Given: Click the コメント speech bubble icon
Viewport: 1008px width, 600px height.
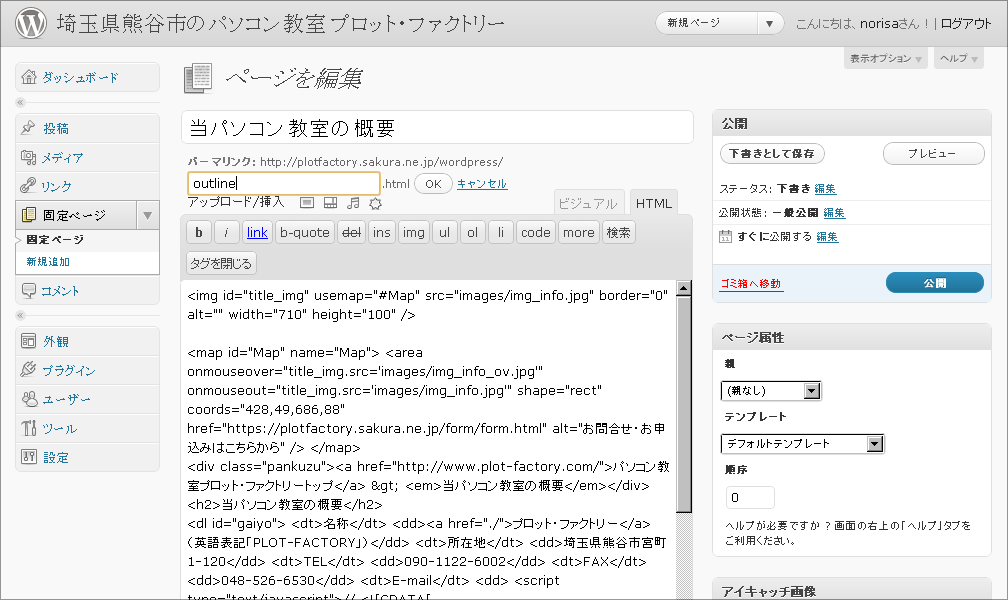Looking at the screenshot, I should click(29, 291).
